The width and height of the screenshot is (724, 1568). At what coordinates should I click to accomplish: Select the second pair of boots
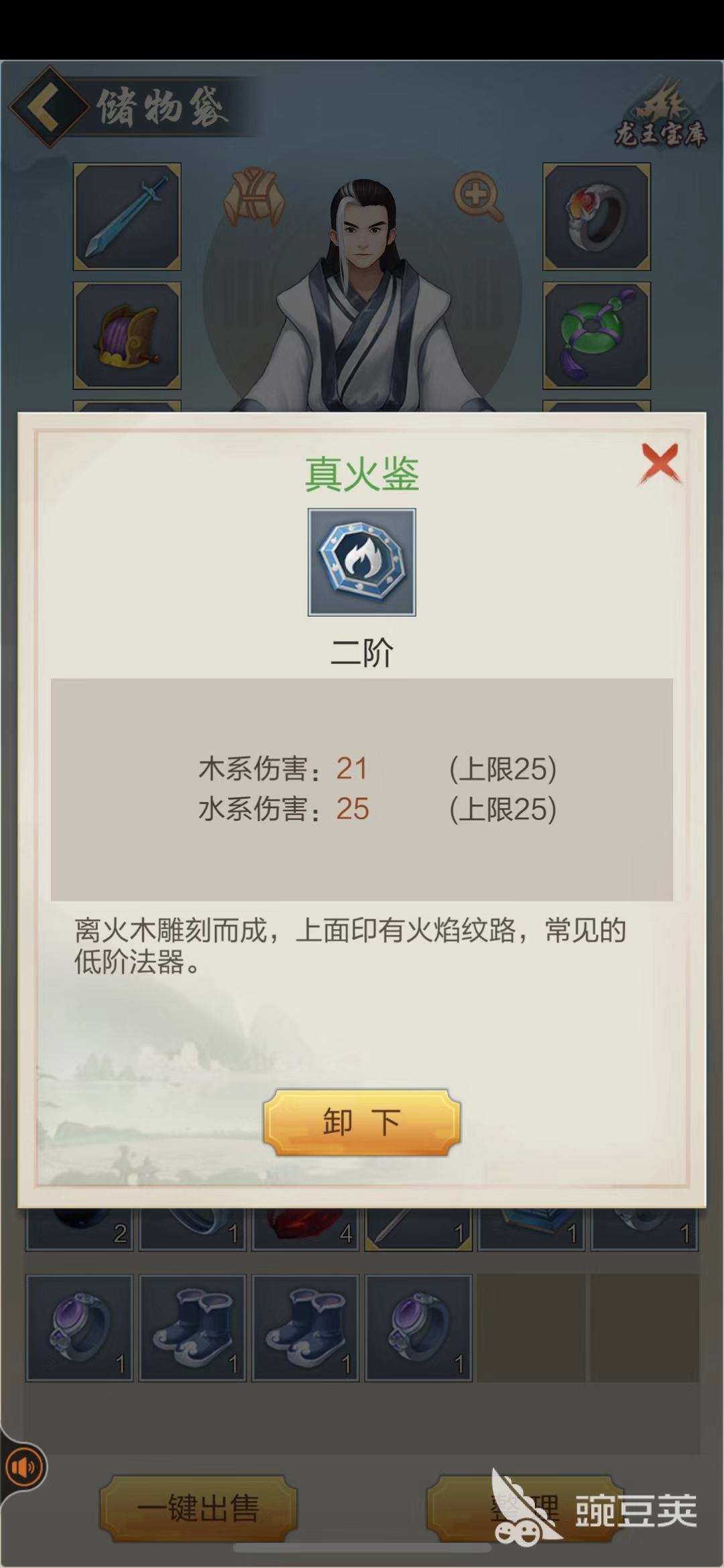coord(306,1328)
